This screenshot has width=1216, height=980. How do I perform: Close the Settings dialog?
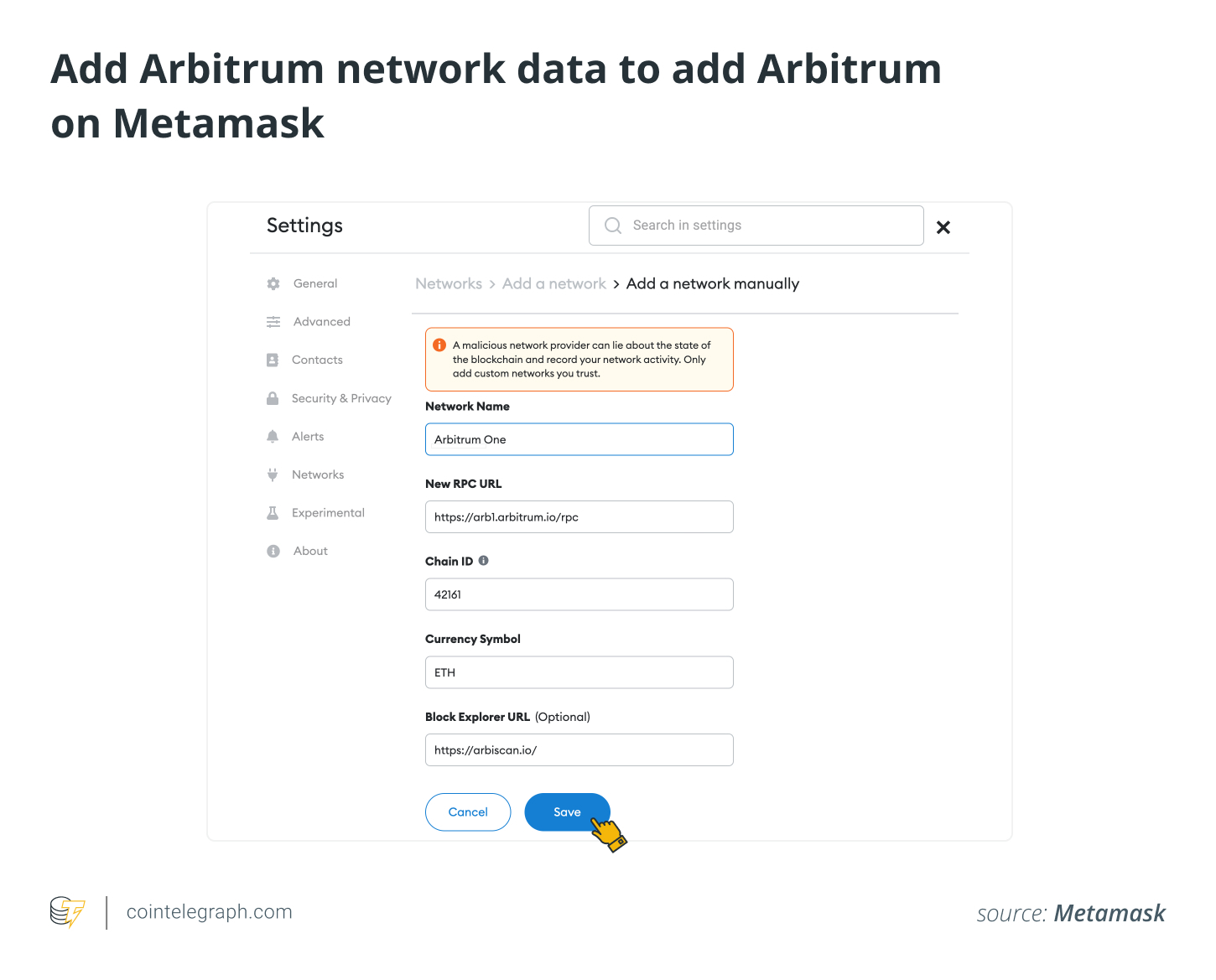(943, 226)
